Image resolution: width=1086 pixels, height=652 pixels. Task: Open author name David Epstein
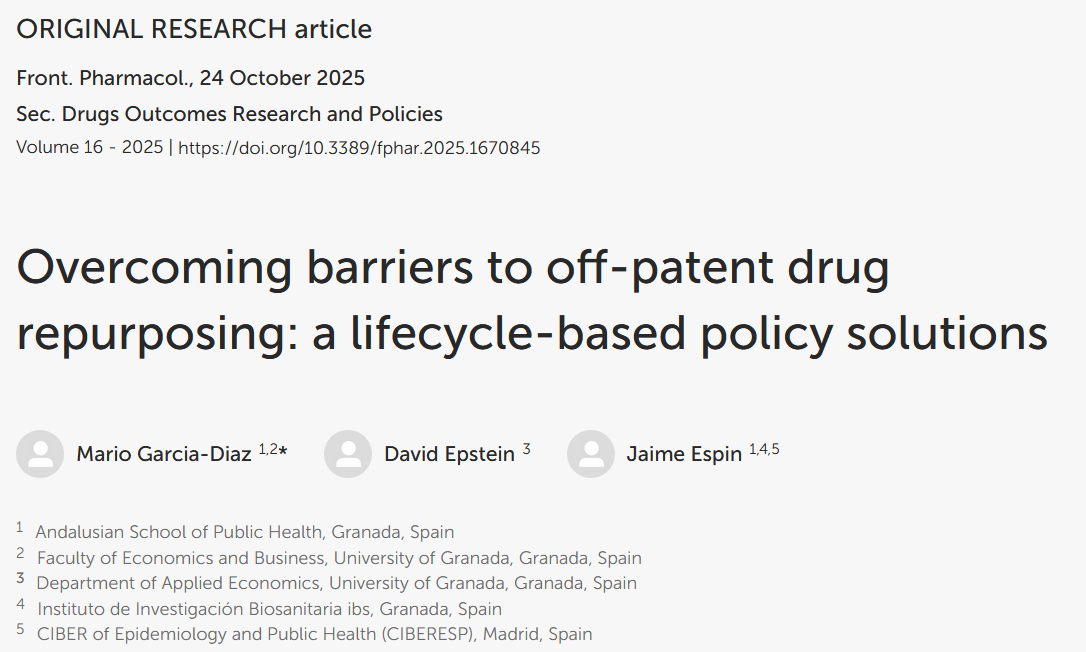(449, 455)
